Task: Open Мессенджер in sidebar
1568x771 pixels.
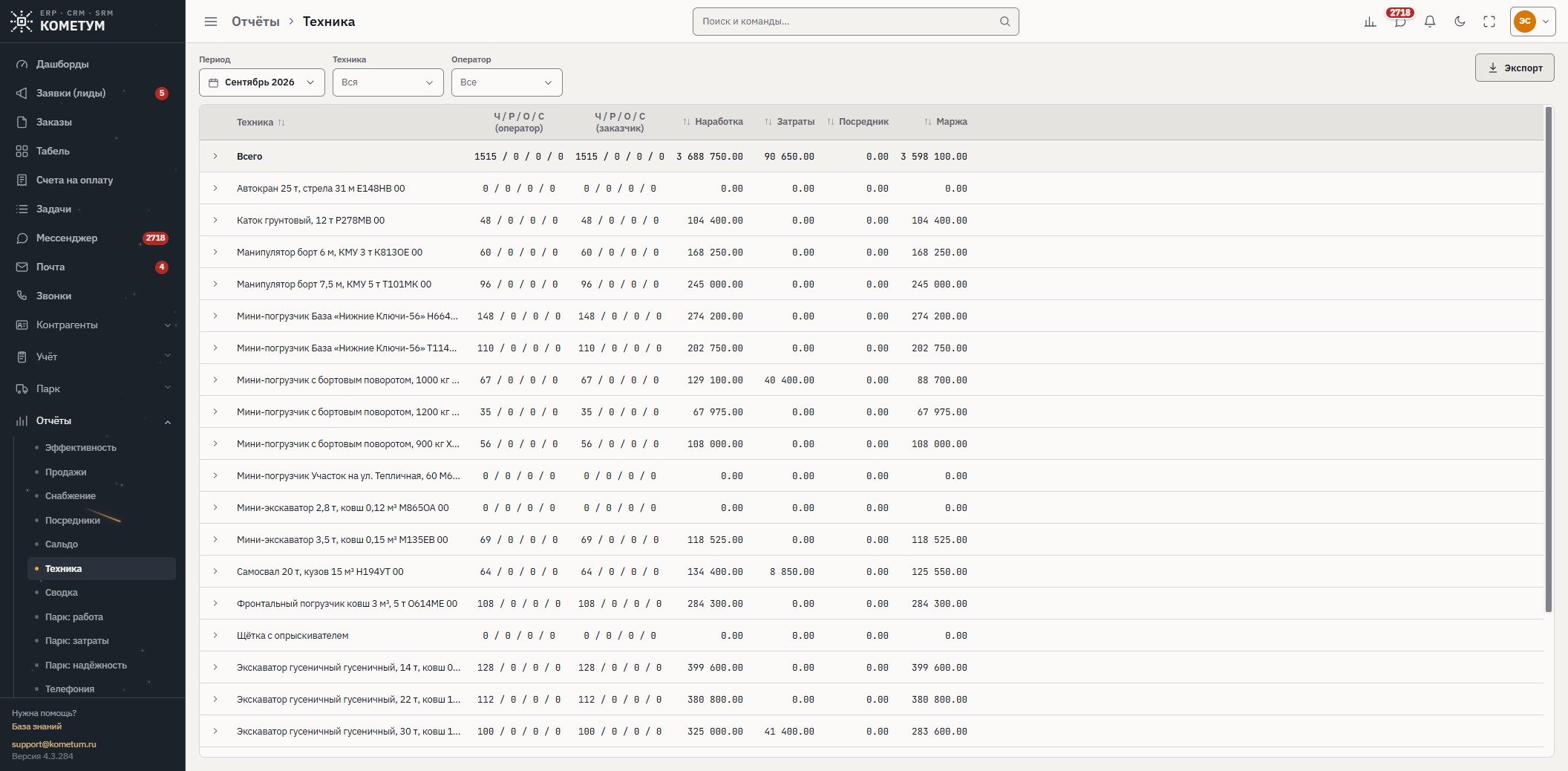Action: point(93,238)
